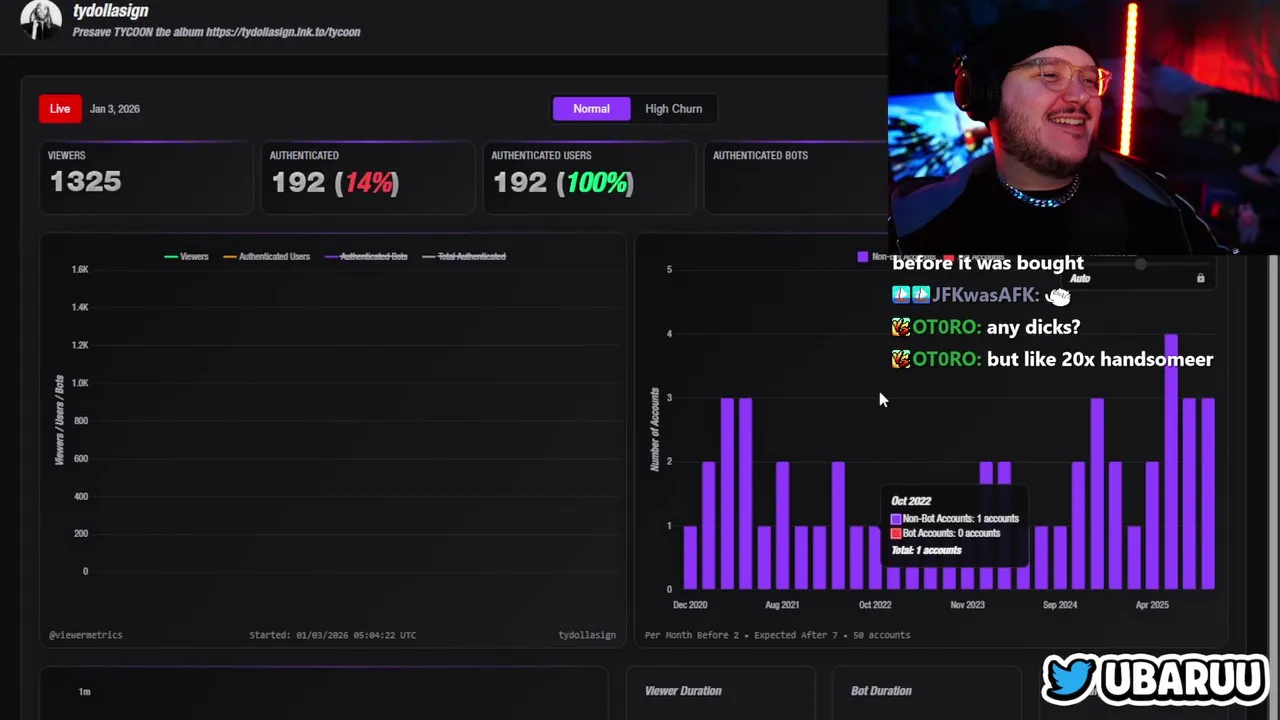1280x720 pixels.
Task: Toggle the Viewers series in chart legend
Action: (186, 257)
